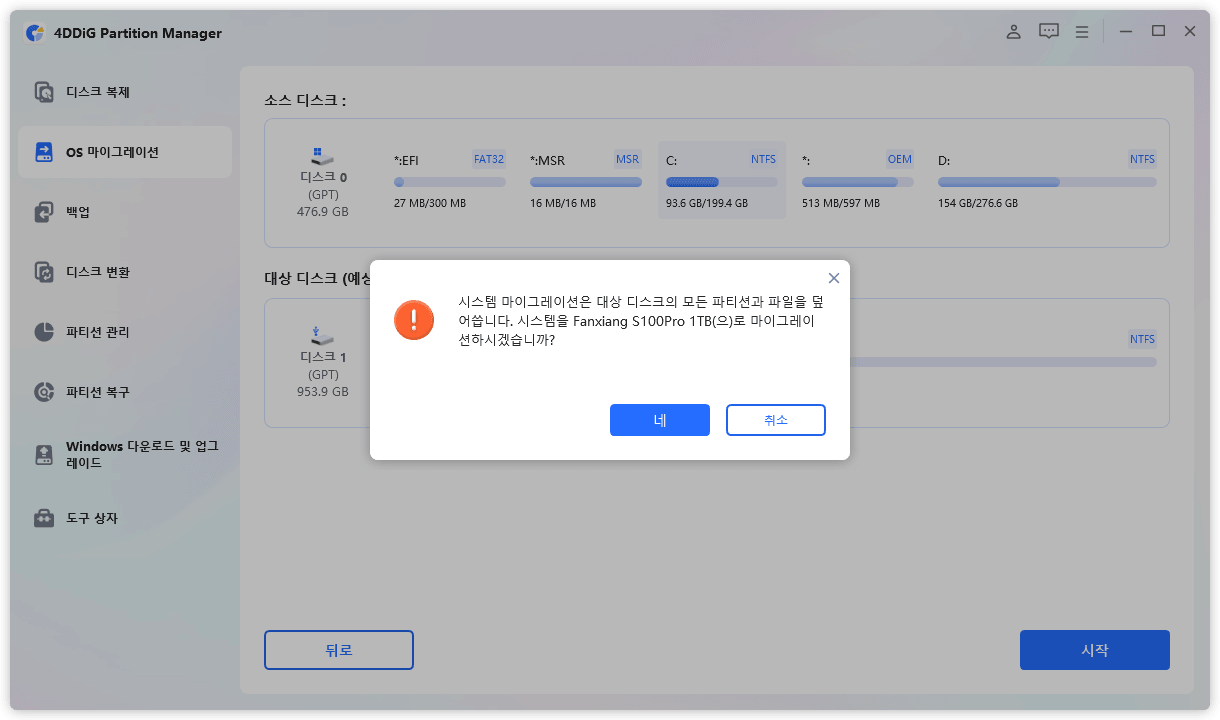This screenshot has width=1220, height=720.
Task: Select the 디스크 복제 sidebar icon
Action: (x=44, y=91)
